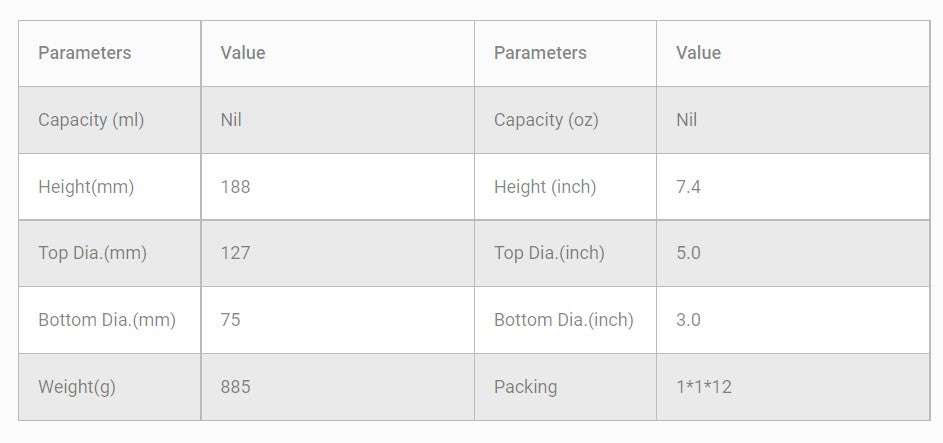Select the first Value header cell
This screenshot has height=443, width=943.
pos(243,53)
